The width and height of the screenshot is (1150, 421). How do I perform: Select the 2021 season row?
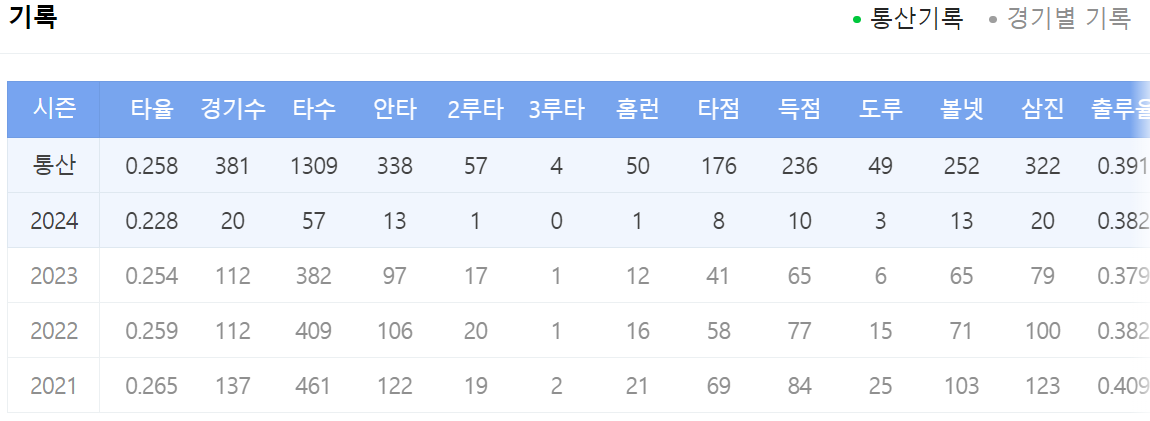579,386
